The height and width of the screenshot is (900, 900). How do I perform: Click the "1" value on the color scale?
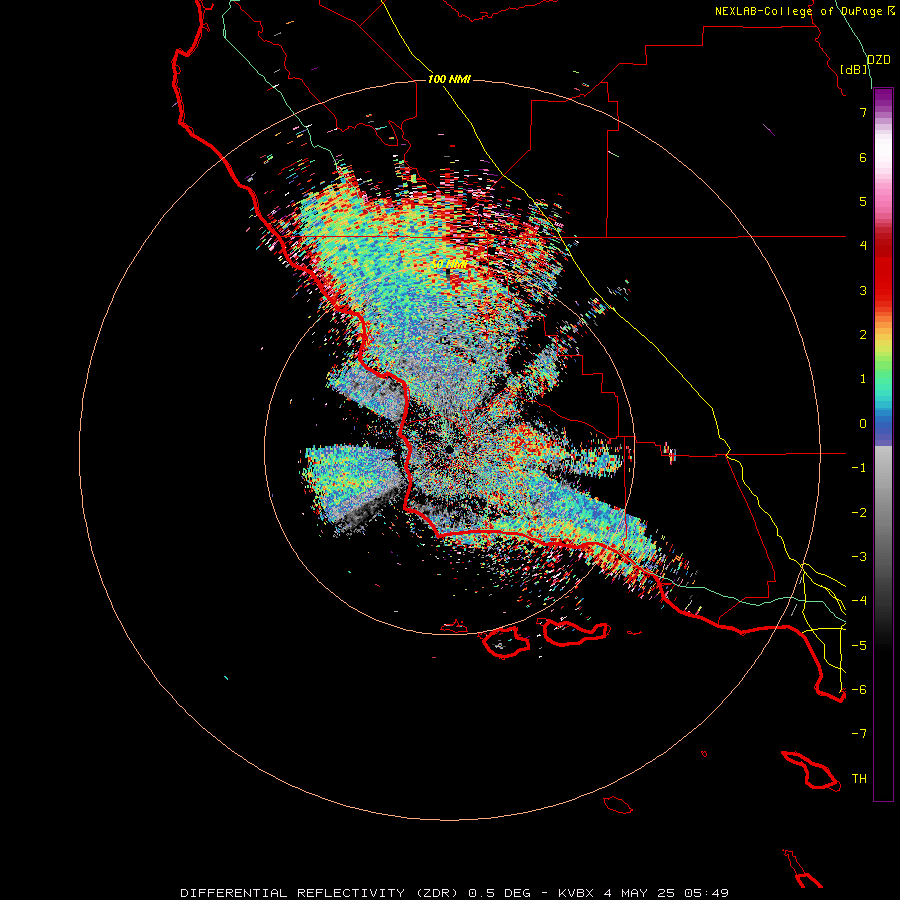(x=863, y=379)
